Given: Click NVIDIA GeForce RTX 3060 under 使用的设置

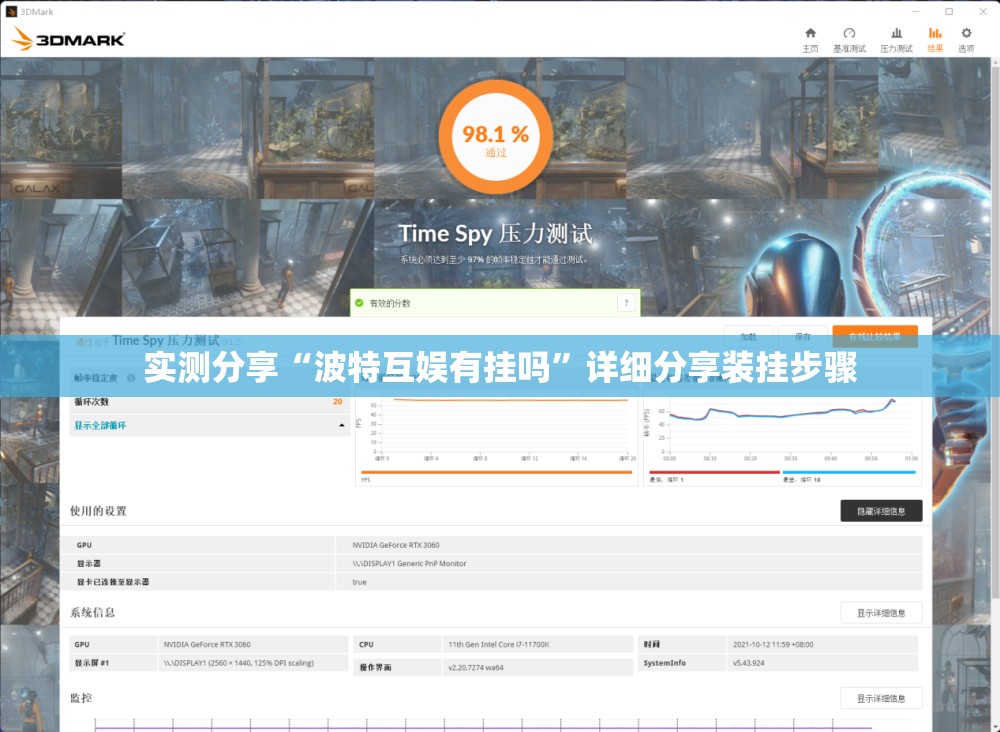Looking at the screenshot, I should click(395, 545).
